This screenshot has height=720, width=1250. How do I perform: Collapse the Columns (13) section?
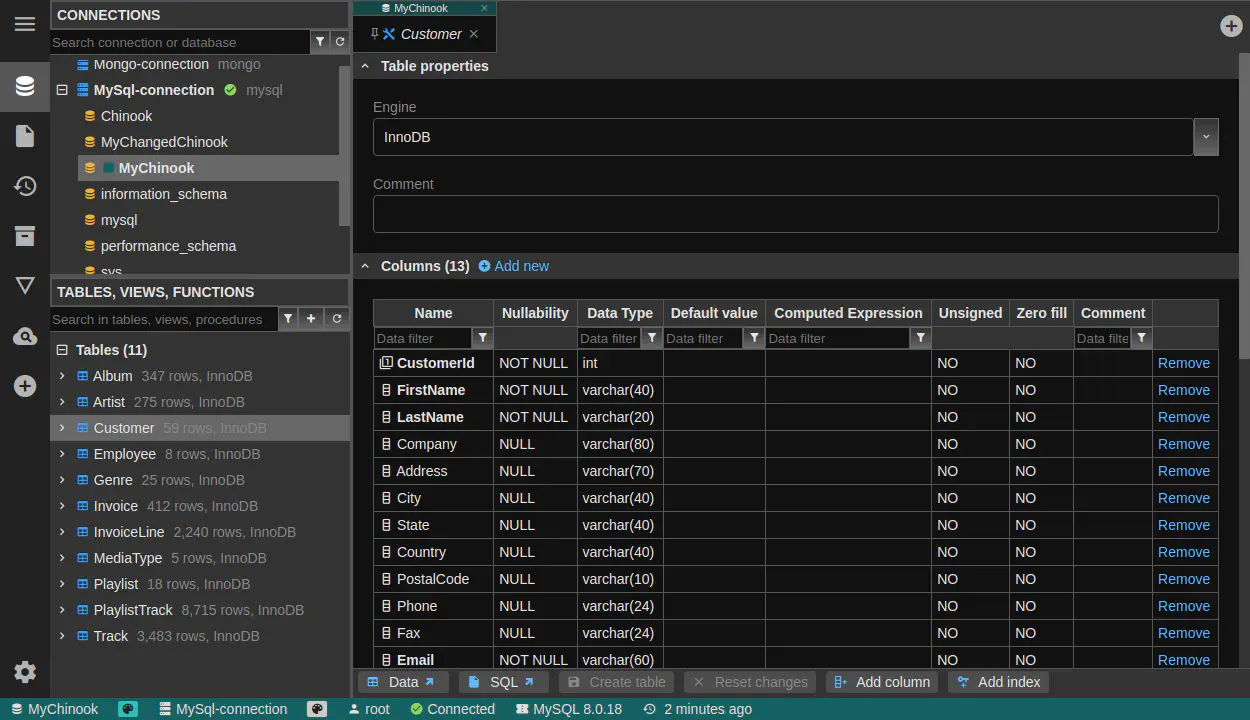click(x=365, y=266)
